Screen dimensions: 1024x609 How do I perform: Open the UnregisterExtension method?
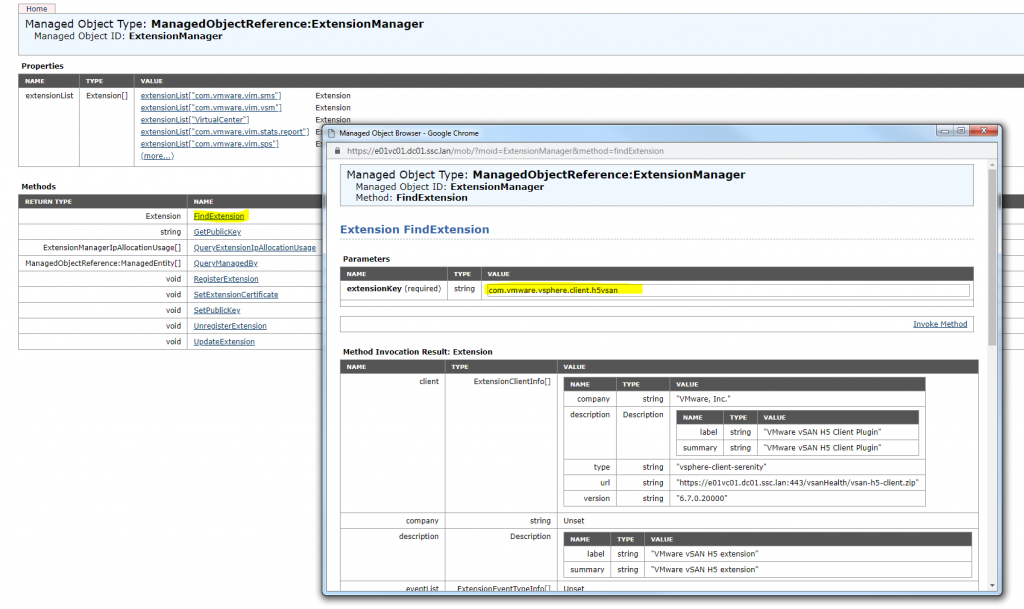(x=230, y=326)
